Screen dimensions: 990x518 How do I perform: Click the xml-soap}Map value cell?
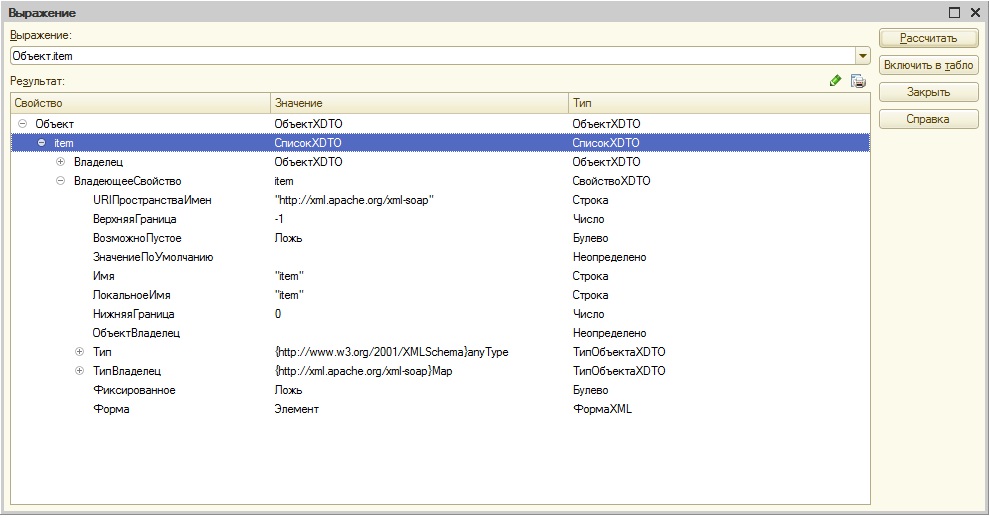(x=364, y=371)
